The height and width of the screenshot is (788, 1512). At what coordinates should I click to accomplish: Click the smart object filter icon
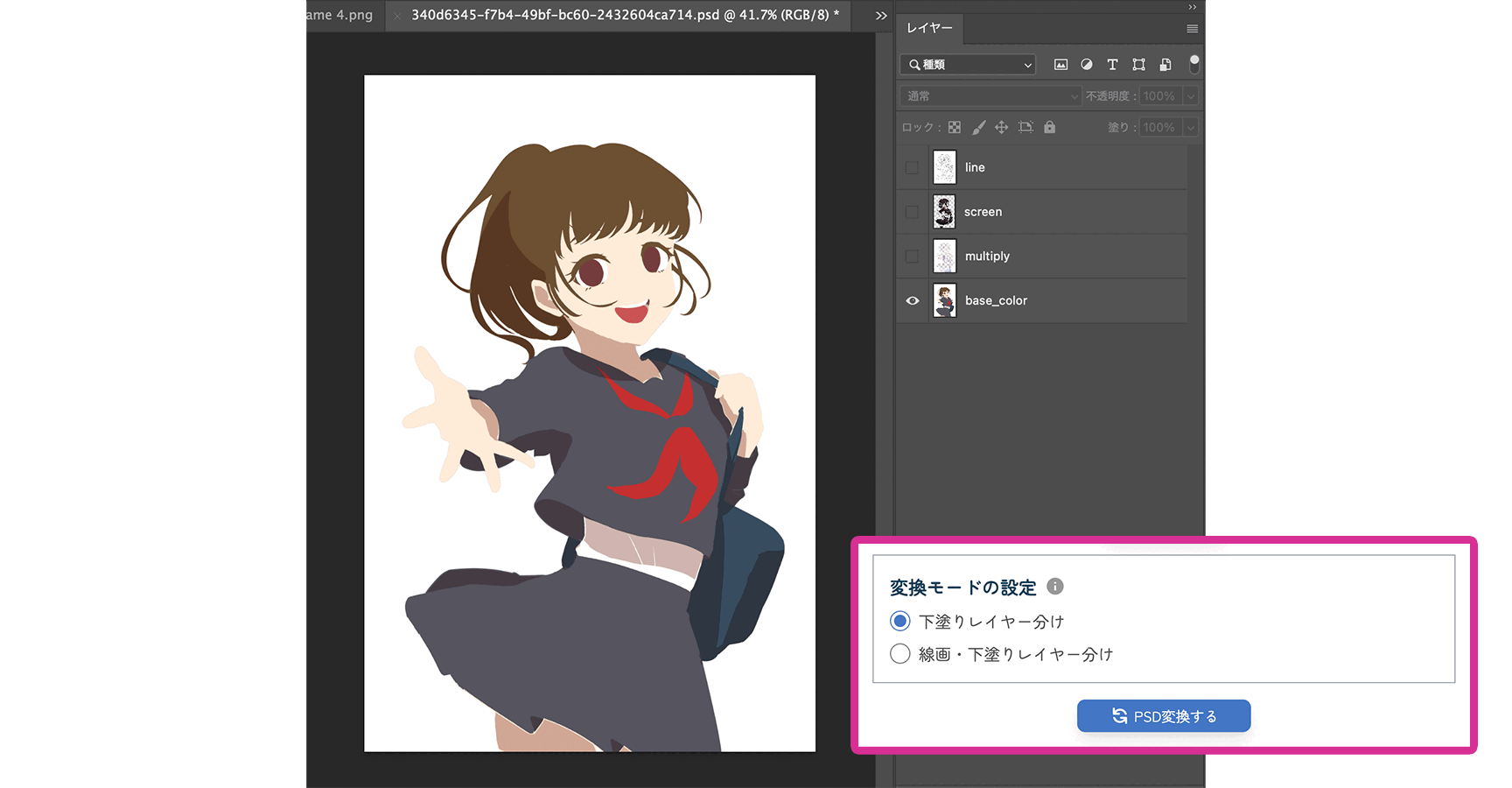click(1165, 65)
